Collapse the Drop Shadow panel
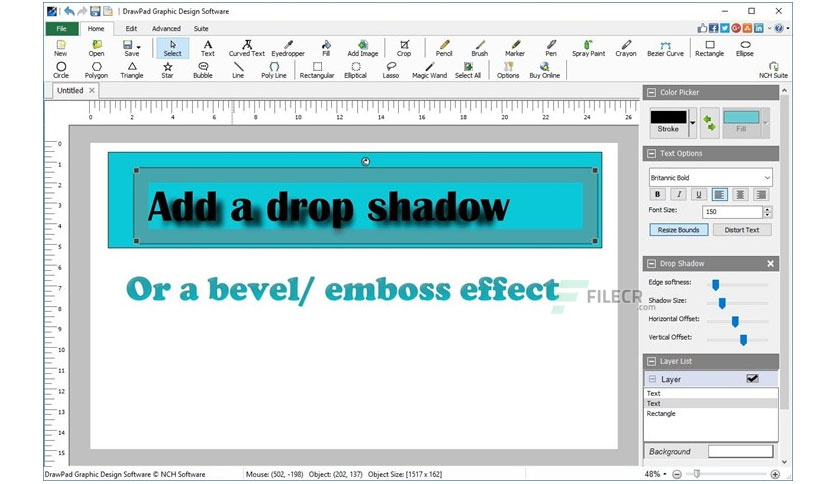Screen dimensions: 836x484 651,263
